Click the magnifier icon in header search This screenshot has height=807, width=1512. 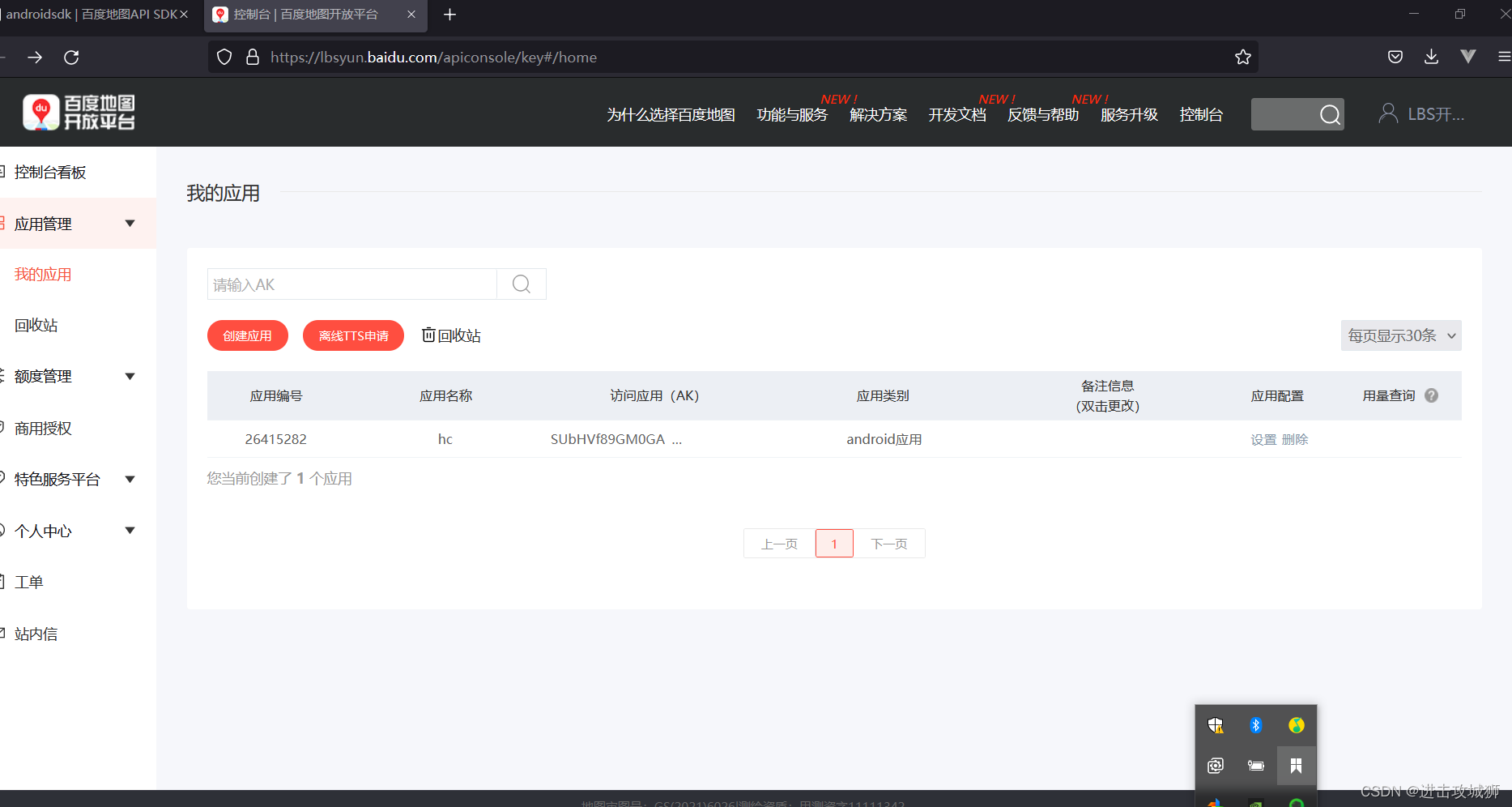[1330, 114]
